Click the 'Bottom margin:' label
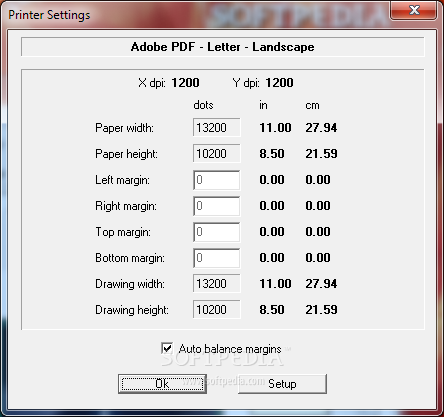444x417 pixels. coord(130,258)
